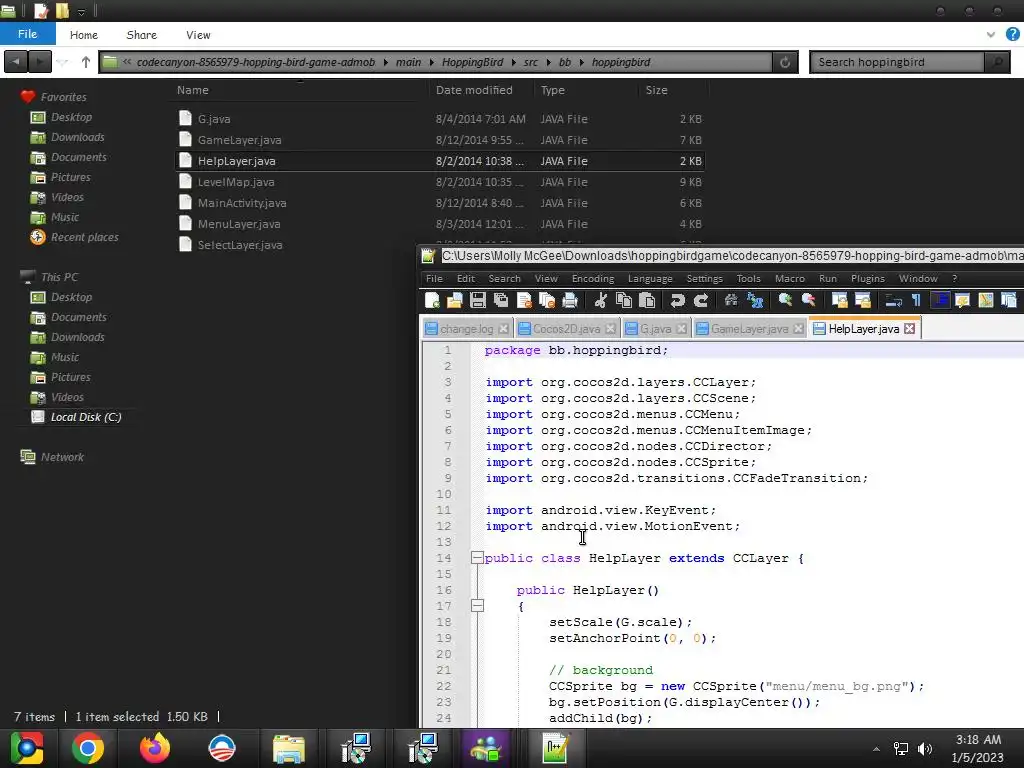
Task: Switch to the change.log tab
Action: point(466,329)
